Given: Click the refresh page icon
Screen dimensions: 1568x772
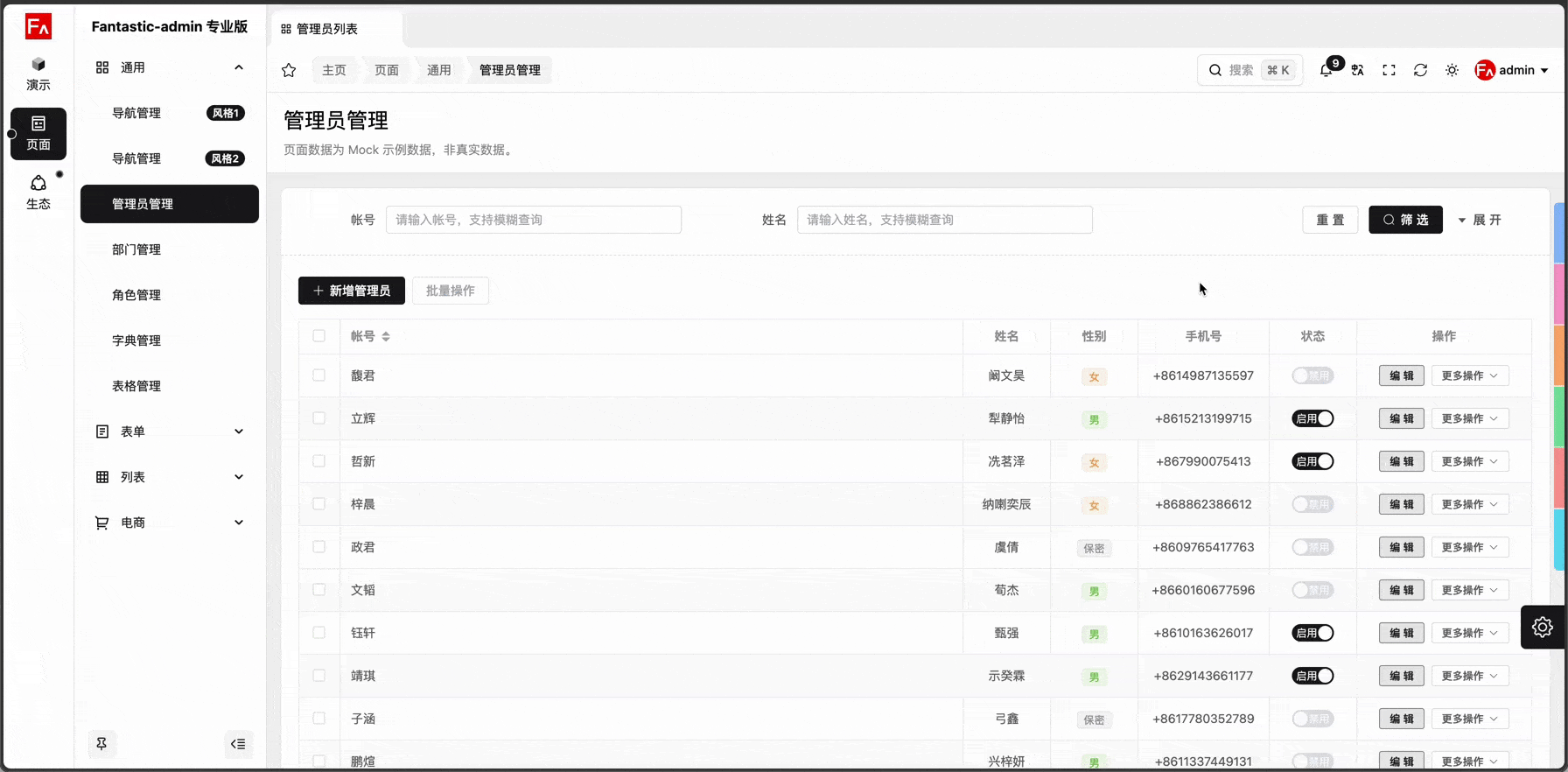Looking at the screenshot, I should (x=1420, y=70).
